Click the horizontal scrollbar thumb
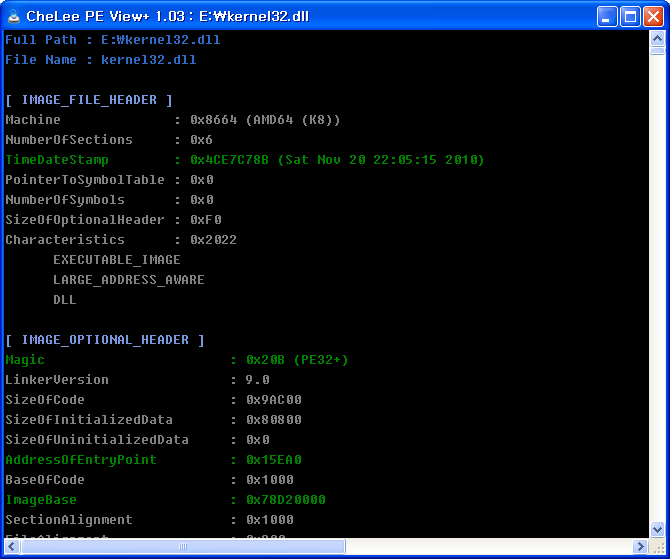 point(183,546)
